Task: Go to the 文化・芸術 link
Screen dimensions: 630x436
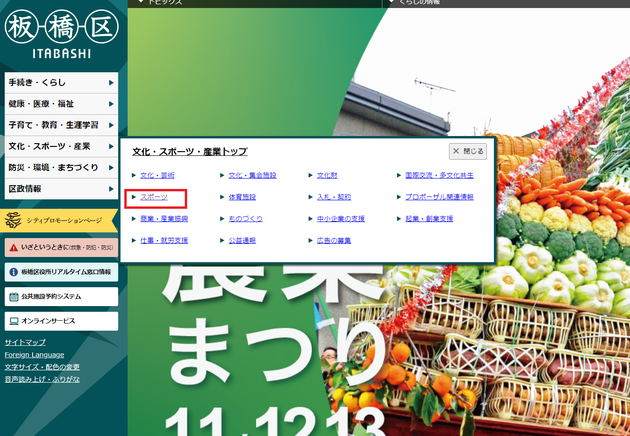Action: click(x=157, y=175)
